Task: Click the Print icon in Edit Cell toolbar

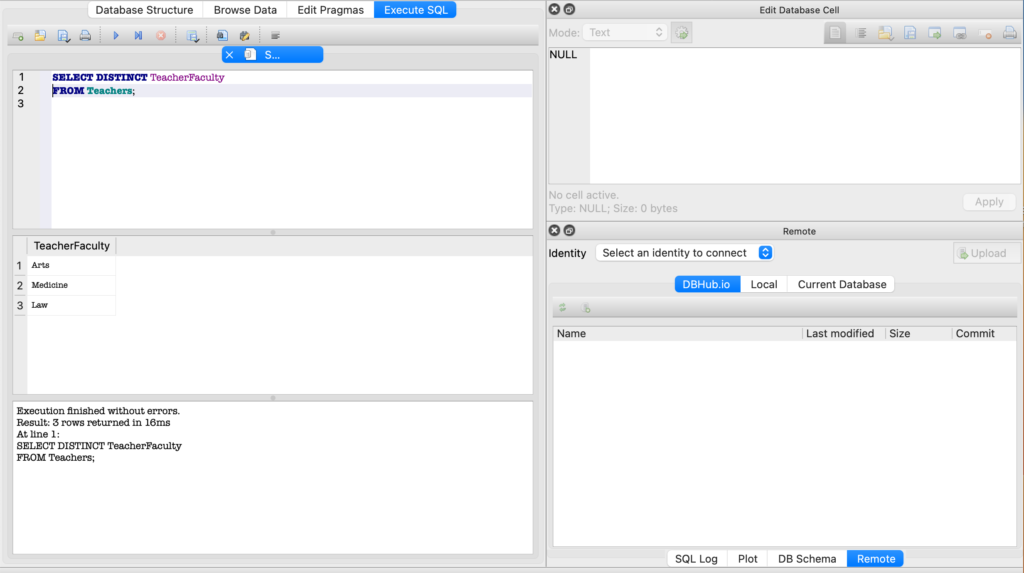Action: tap(1009, 33)
